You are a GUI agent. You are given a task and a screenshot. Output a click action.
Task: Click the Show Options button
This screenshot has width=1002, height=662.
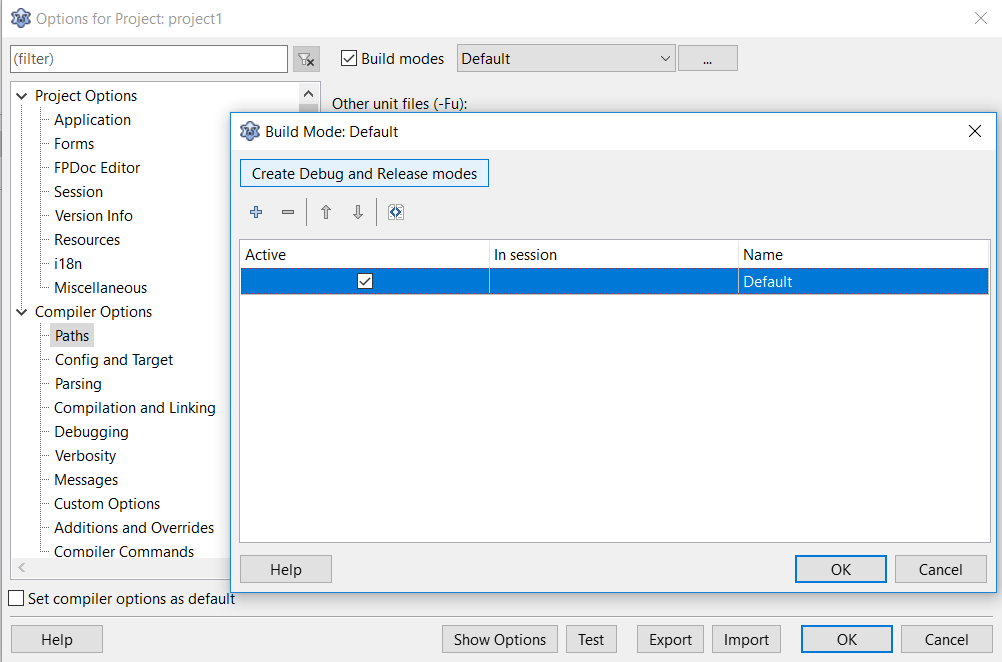pyautogui.click(x=499, y=640)
